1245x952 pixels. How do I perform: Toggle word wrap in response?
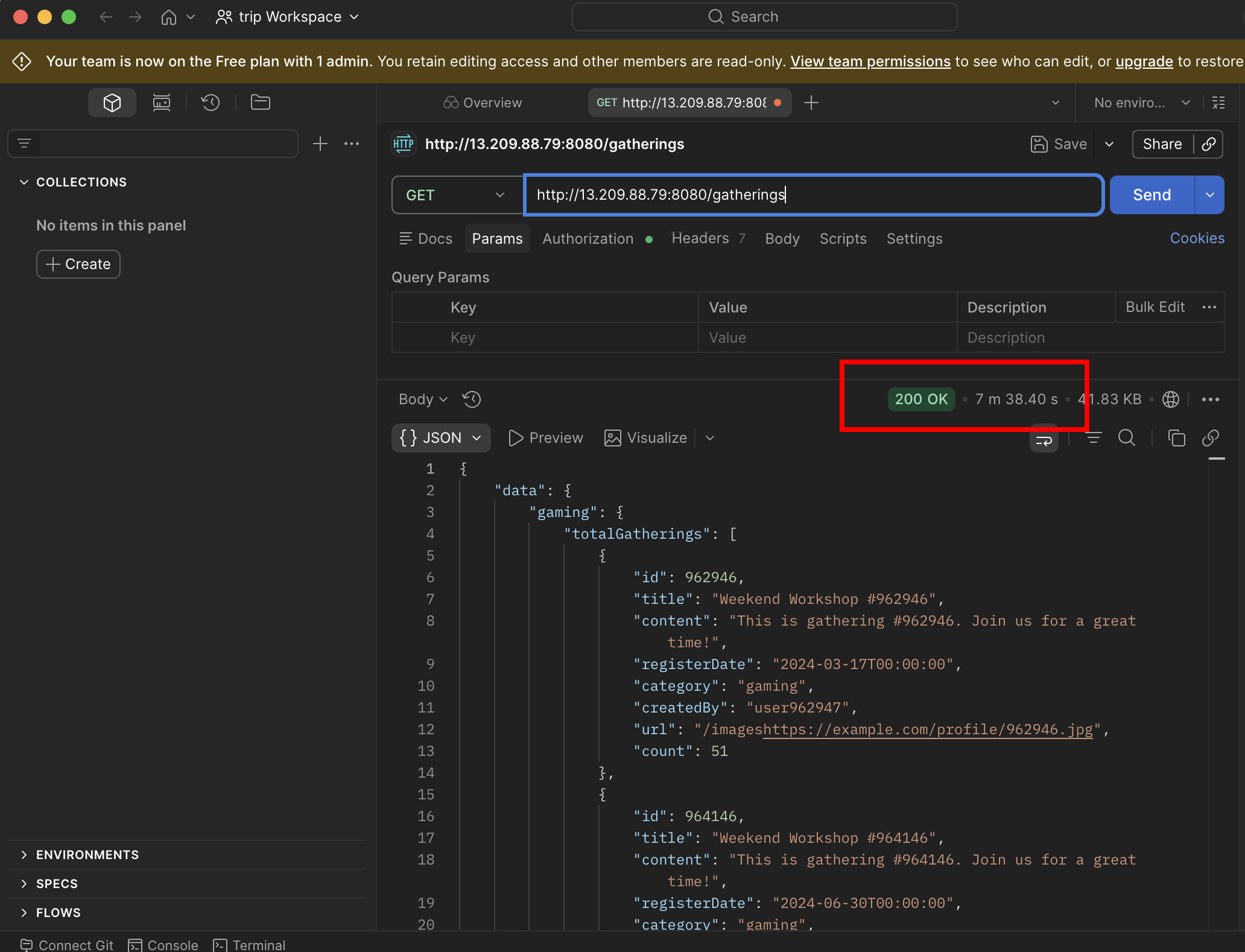1044,439
